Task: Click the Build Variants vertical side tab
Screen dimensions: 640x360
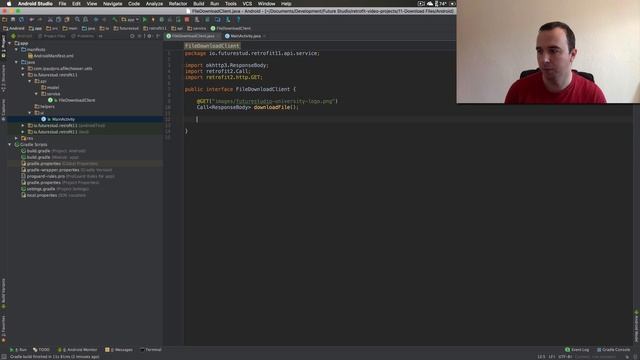Action: (3, 293)
